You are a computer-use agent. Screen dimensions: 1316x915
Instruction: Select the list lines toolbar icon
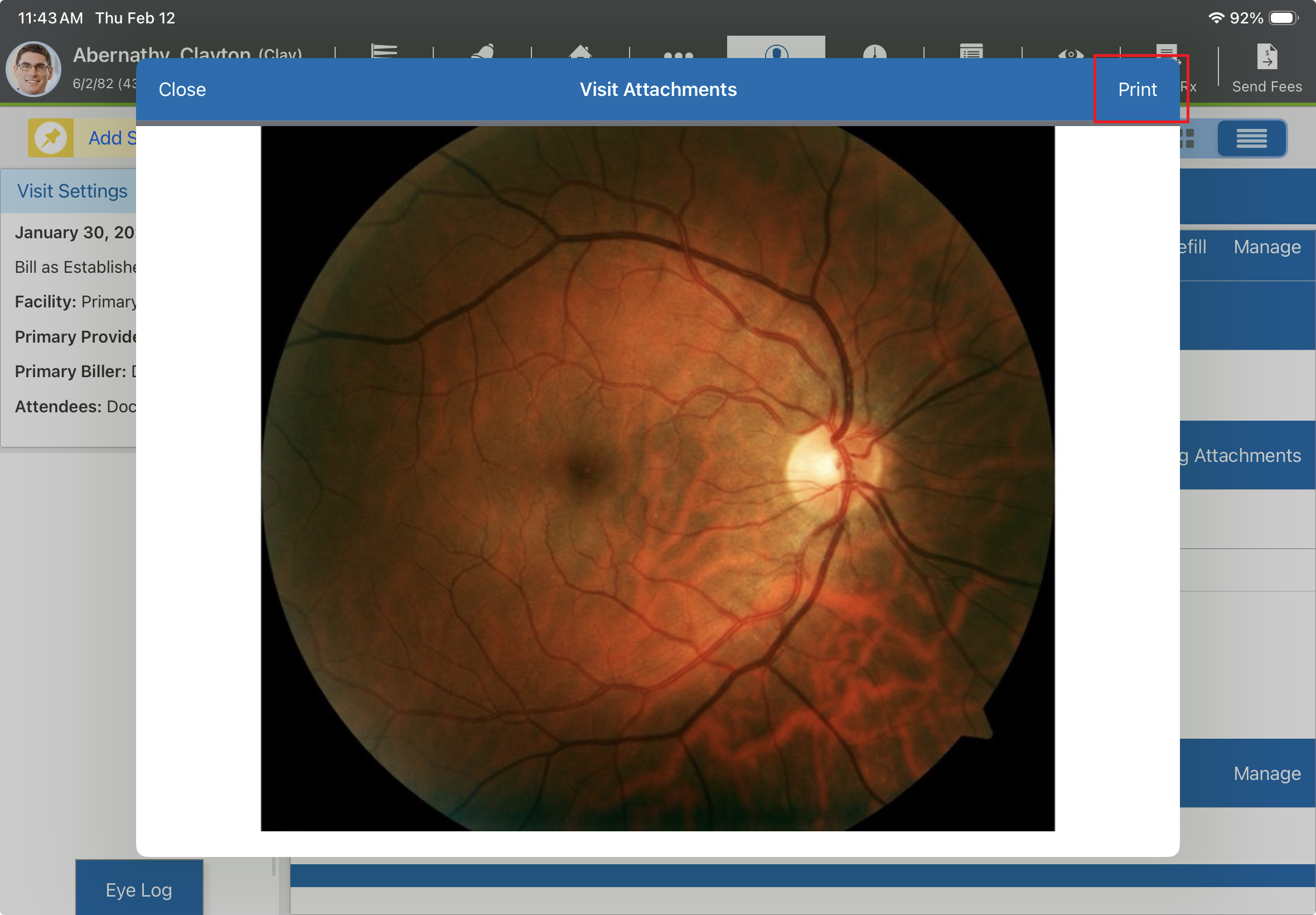(384, 50)
